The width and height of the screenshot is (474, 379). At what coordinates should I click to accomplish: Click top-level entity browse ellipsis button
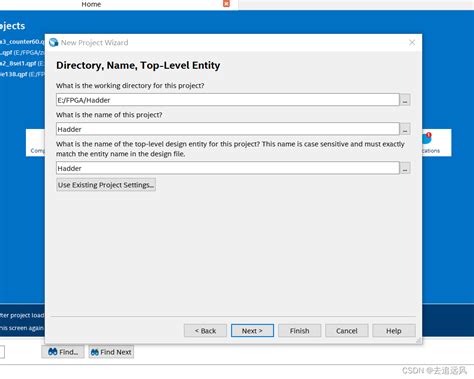pyautogui.click(x=405, y=168)
